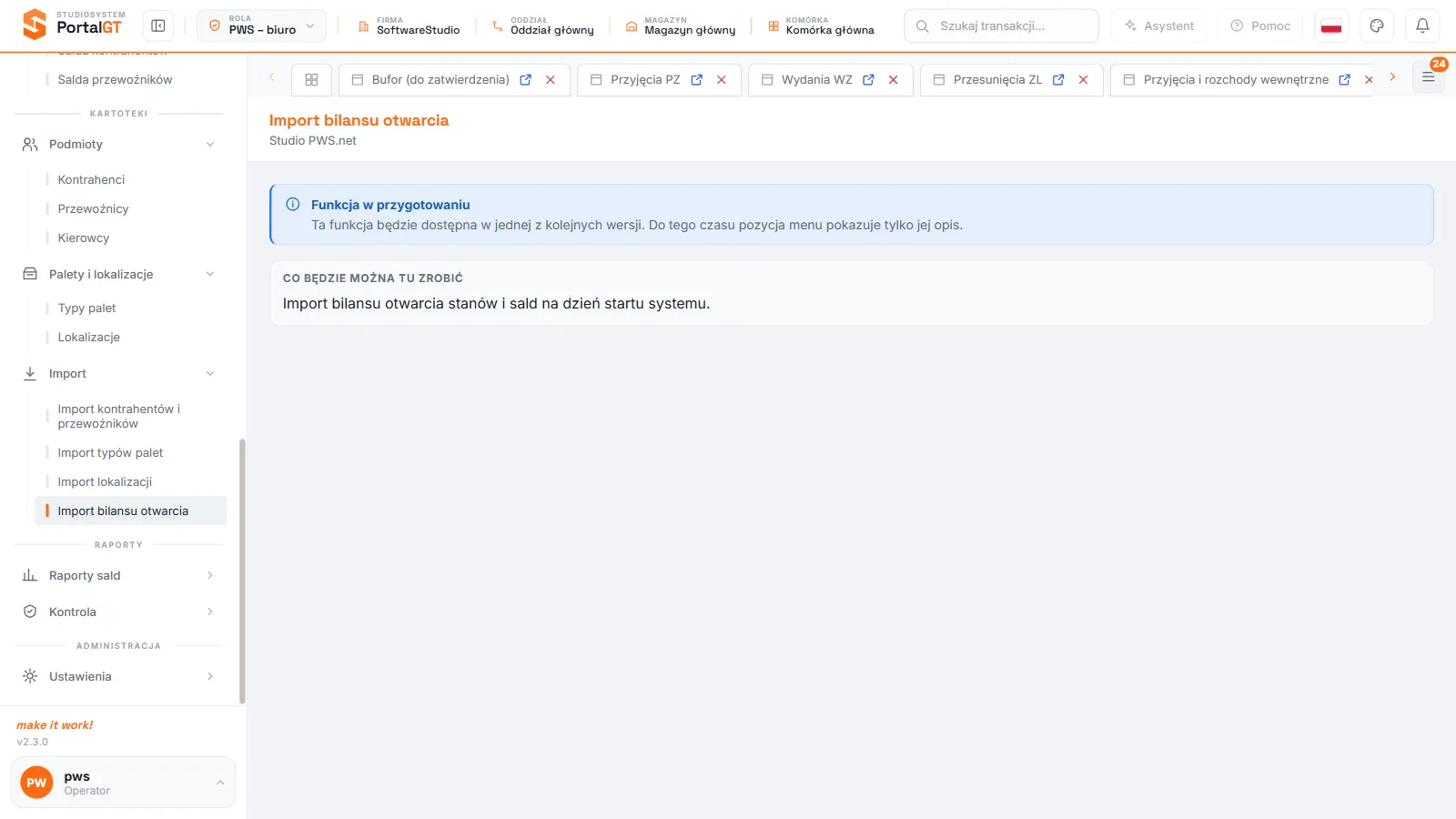The height and width of the screenshot is (819, 1456).
Task: Open the Pomoc button
Action: pyautogui.click(x=1260, y=25)
